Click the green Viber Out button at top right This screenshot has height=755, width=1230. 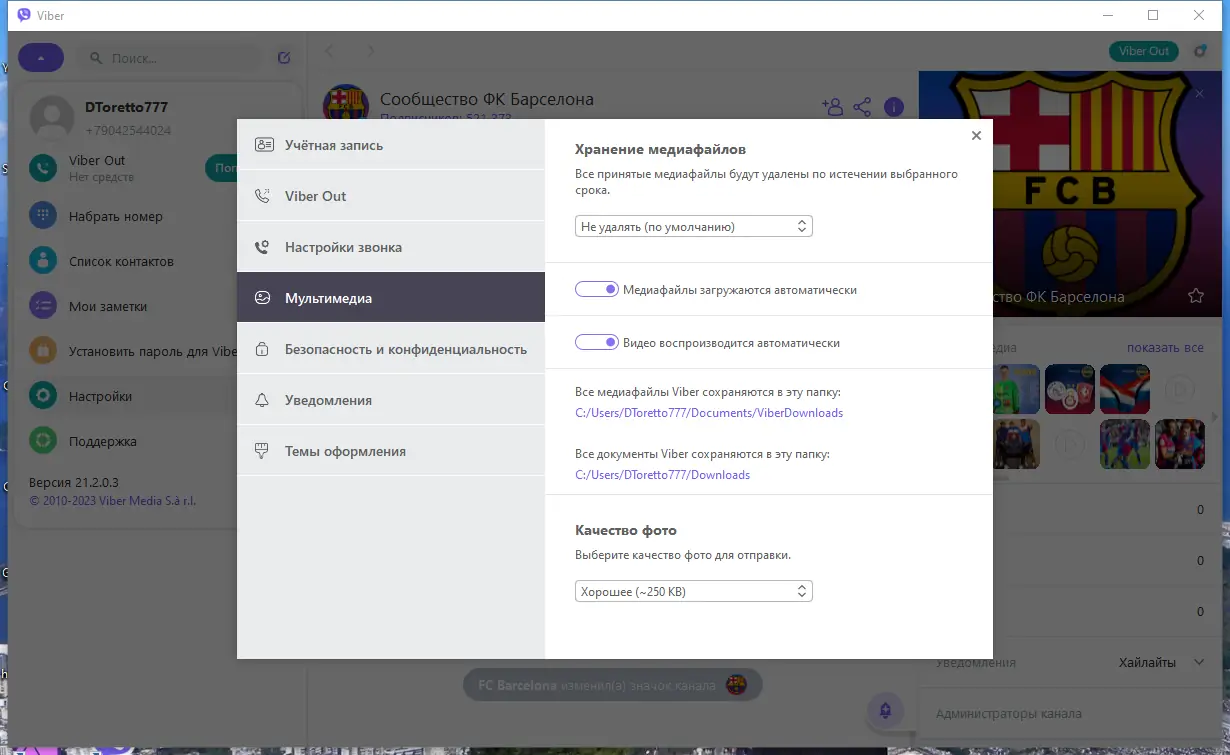point(1144,51)
